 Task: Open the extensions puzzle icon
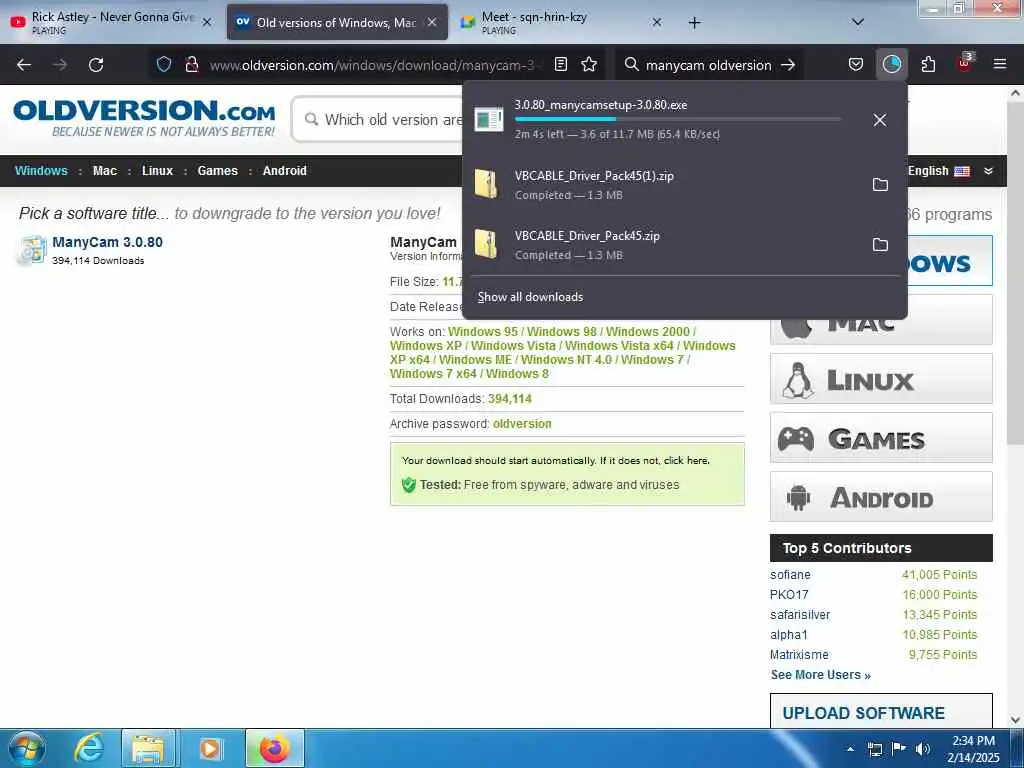pyautogui.click(x=928, y=64)
